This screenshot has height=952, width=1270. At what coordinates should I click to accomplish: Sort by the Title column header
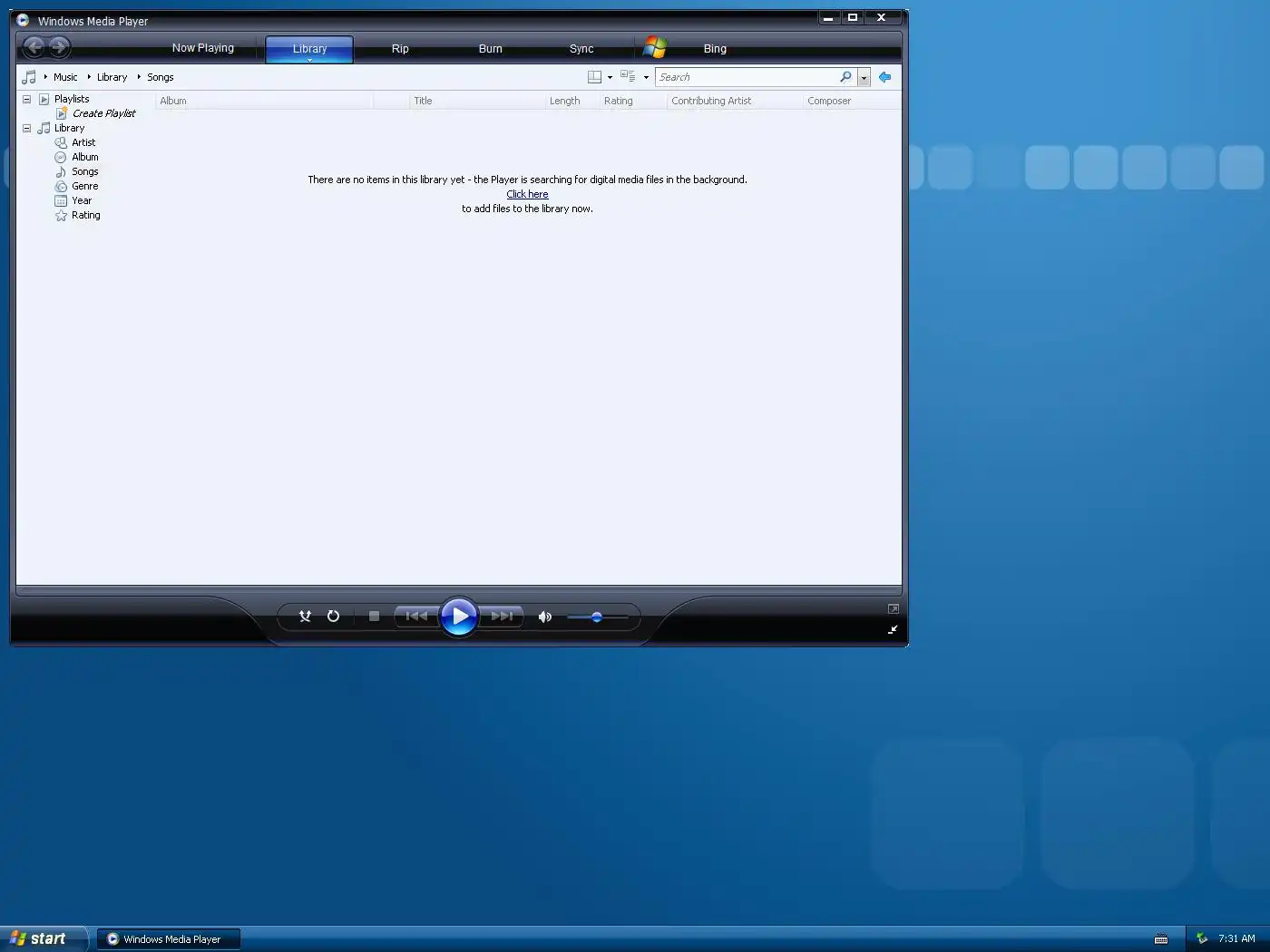[476, 101]
